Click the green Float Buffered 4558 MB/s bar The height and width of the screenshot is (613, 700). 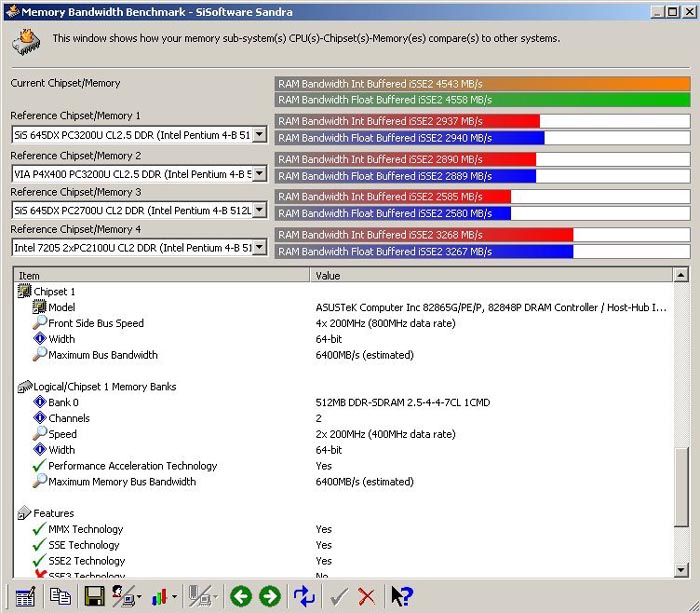482,100
